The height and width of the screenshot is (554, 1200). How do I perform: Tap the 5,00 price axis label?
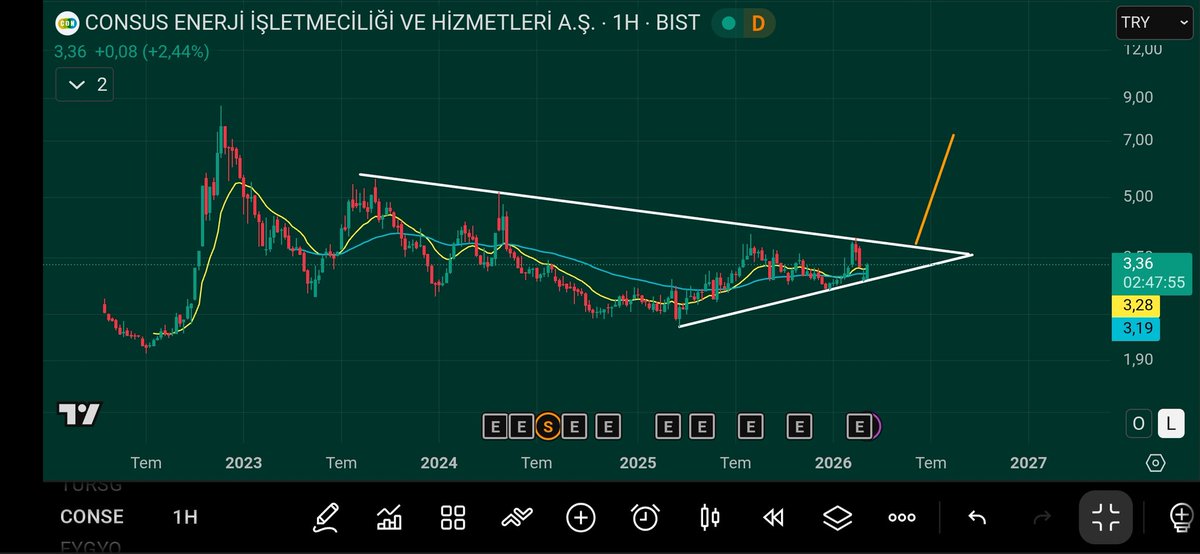pyautogui.click(x=1138, y=196)
